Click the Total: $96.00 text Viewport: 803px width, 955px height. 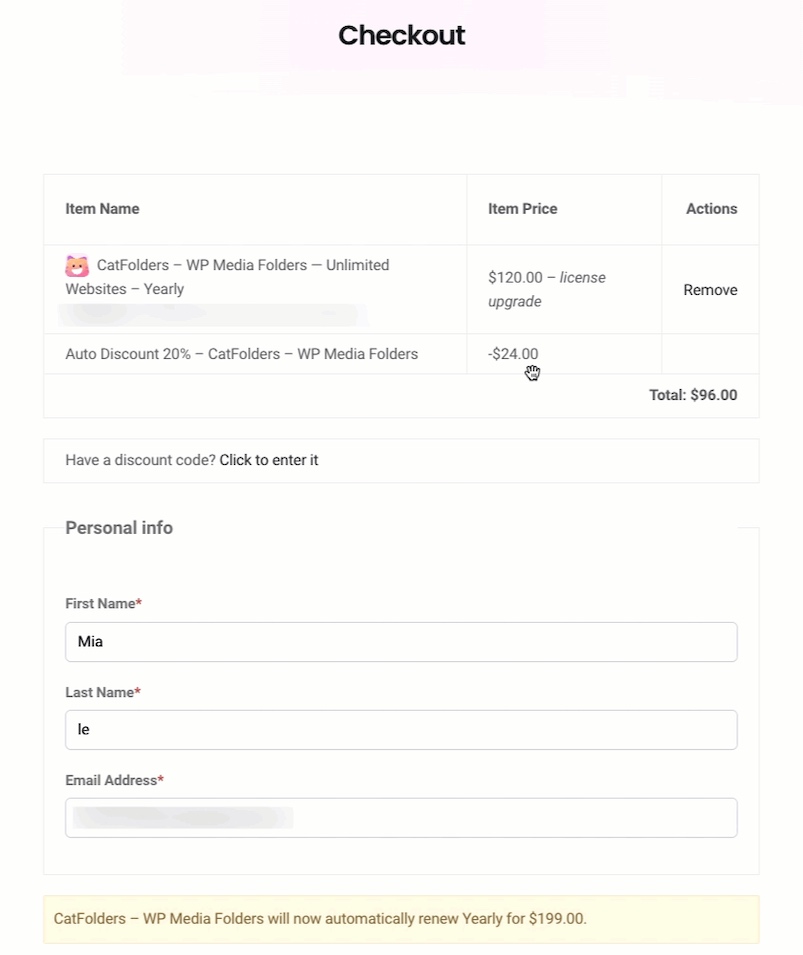(x=693, y=395)
